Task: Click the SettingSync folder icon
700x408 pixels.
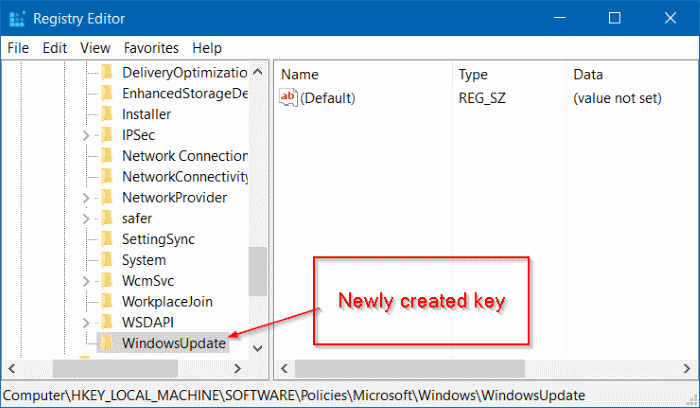Action: [x=107, y=239]
